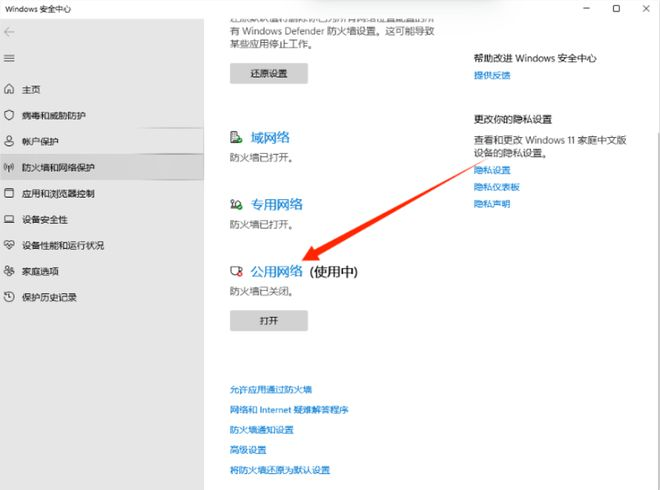Click the home icon beside 主页
This screenshot has width=660, height=490.
coord(9,89)
